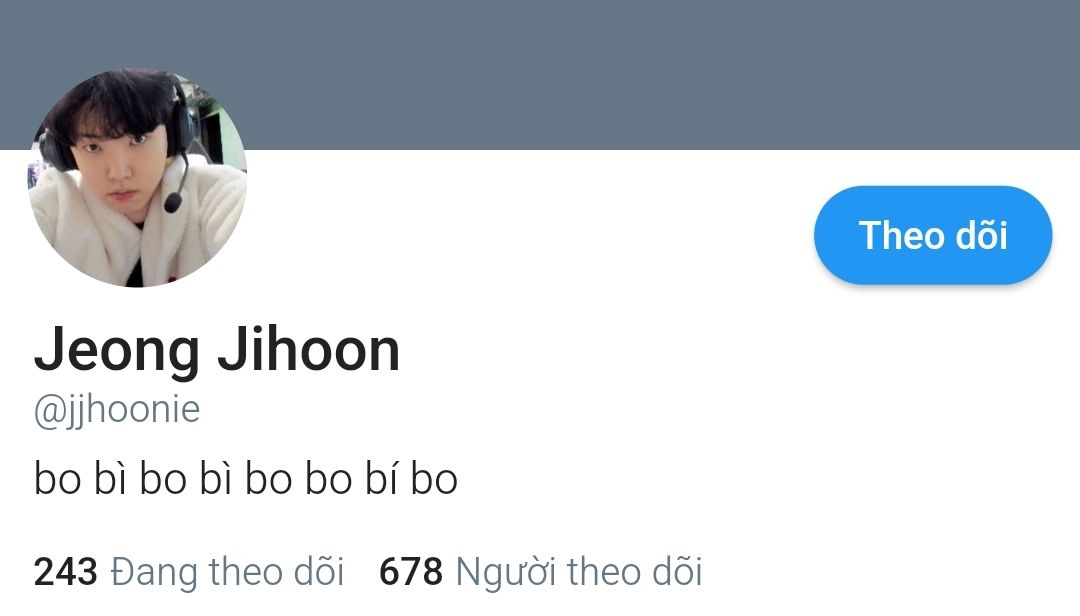Select the Đang theo dõi label
This screenshot has width=1080, height=616.
(227, 571)
